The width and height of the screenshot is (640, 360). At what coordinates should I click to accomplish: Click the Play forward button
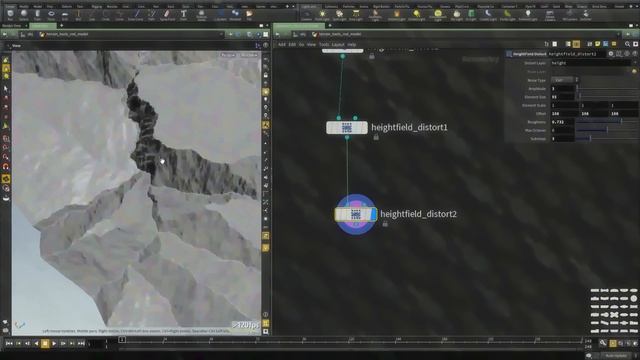click(54, 344)
